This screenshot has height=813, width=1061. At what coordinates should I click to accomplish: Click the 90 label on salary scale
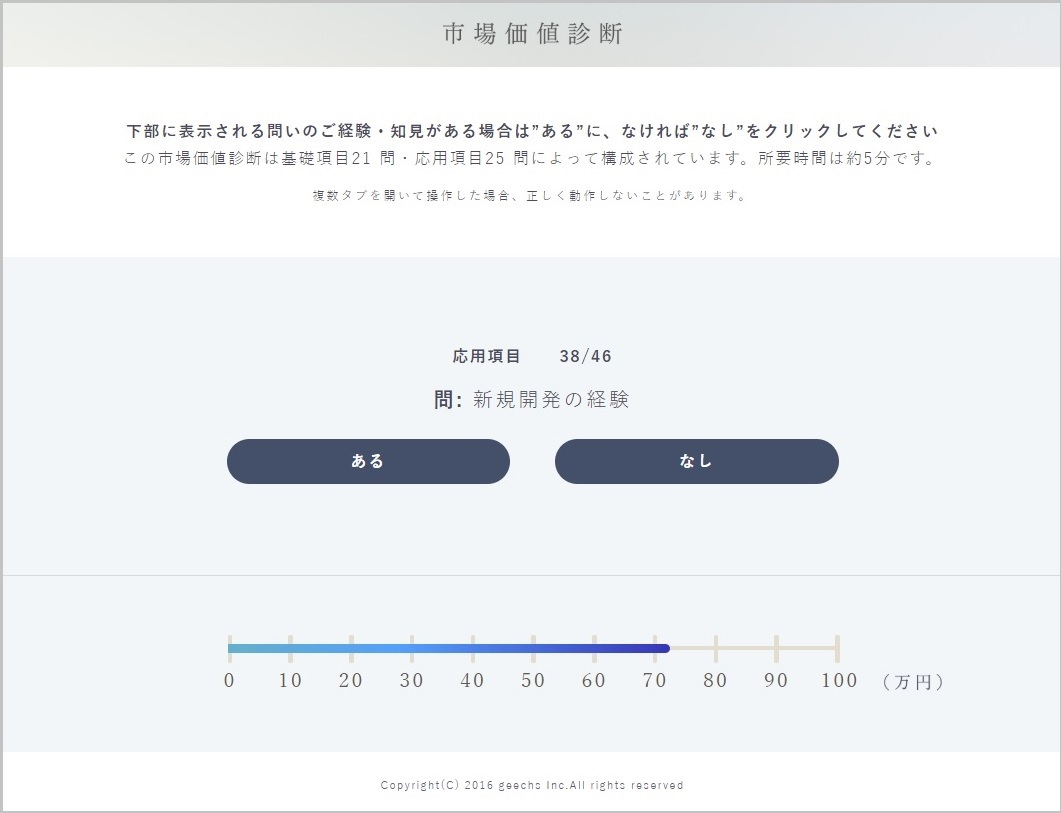click(776, 680)
